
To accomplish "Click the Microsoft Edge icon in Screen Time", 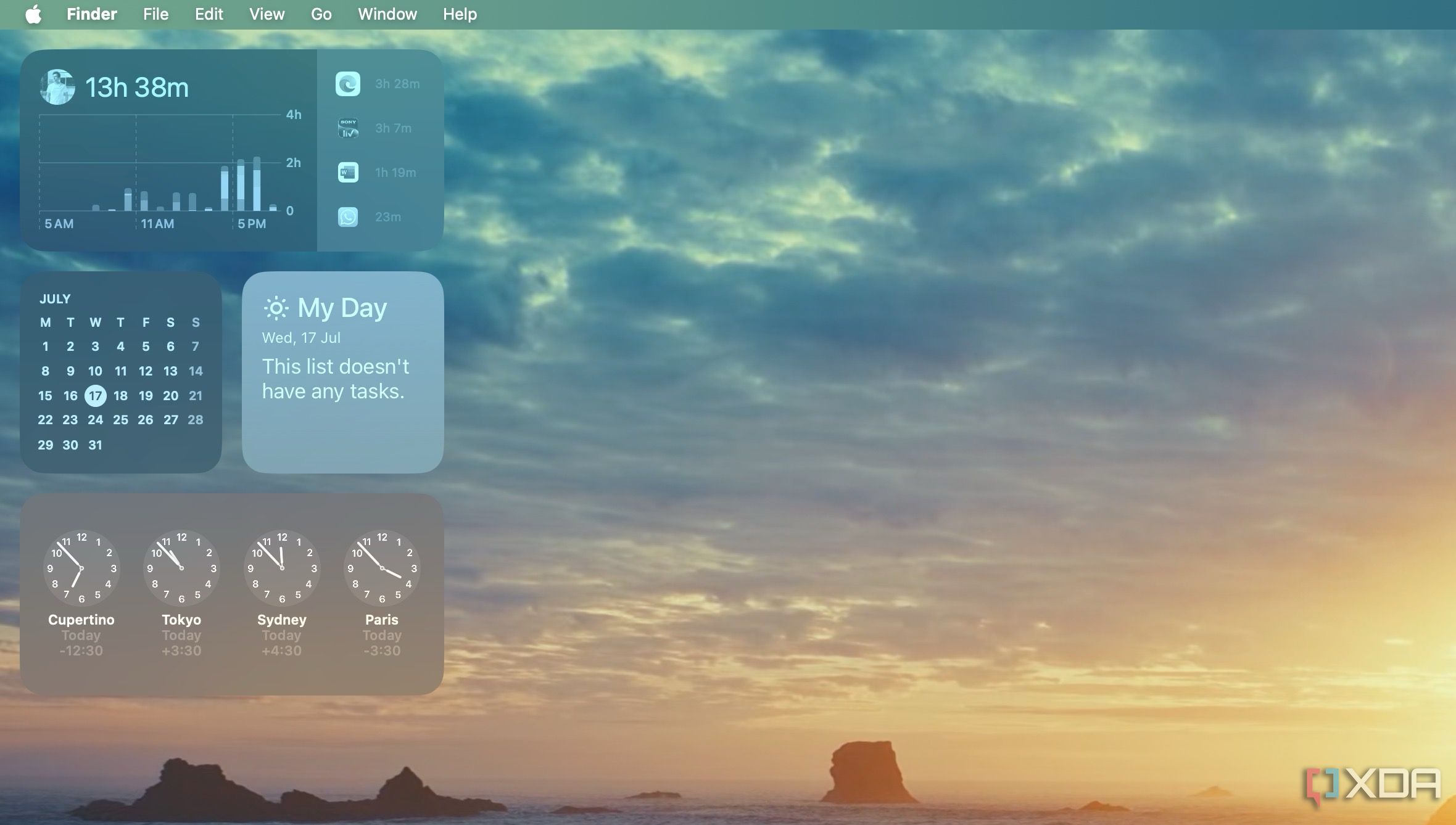I will (348, 84).
